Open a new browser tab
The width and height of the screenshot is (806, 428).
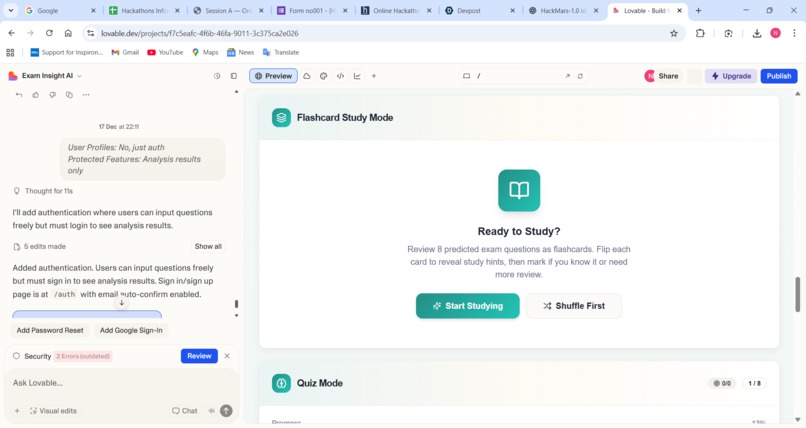(698, 10)
